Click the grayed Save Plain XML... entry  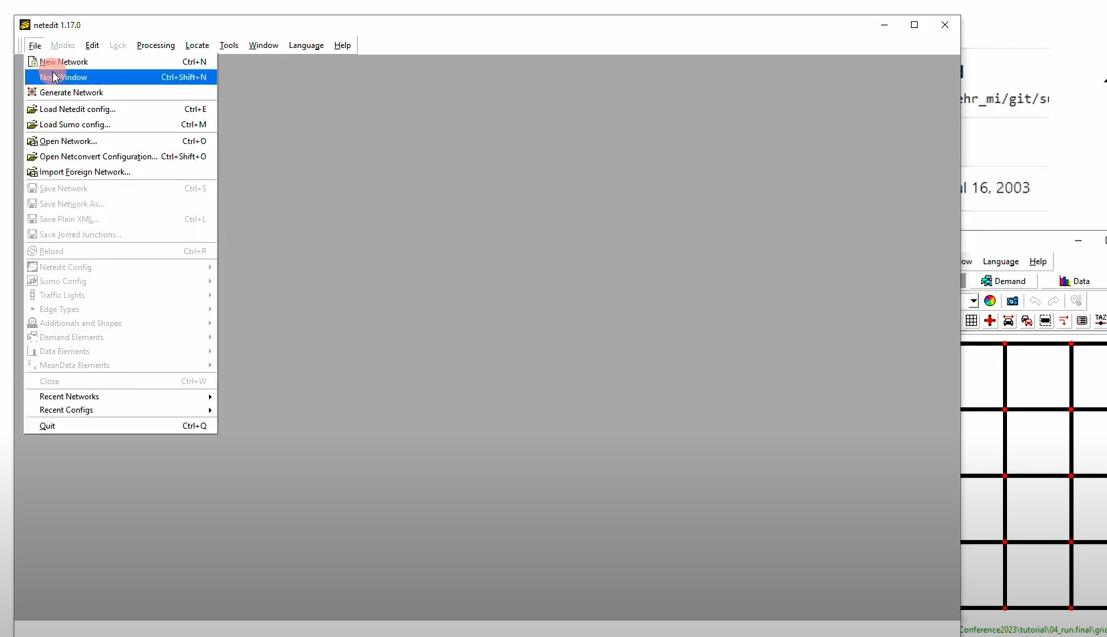pos(121,219)
